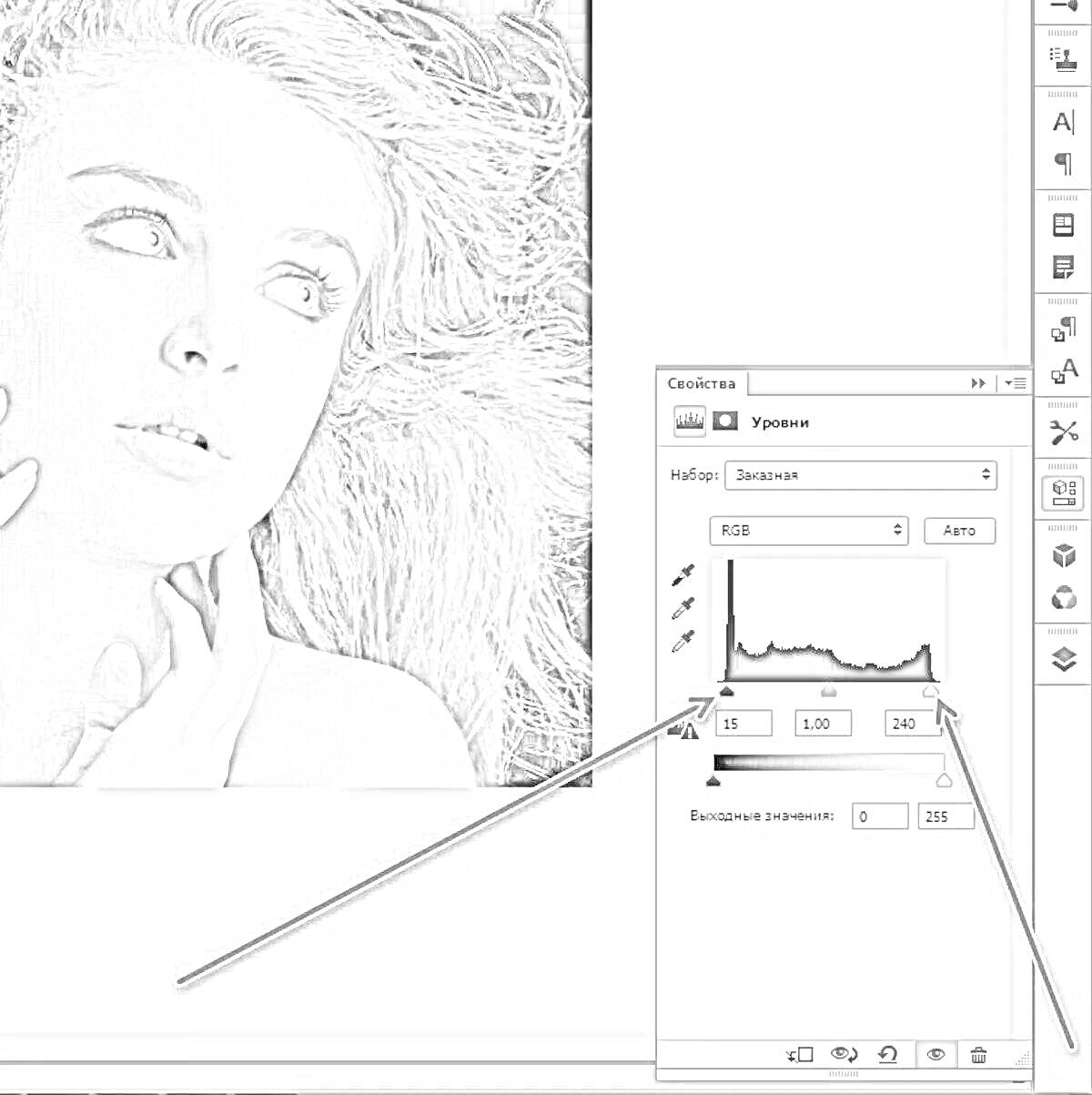Click the Авто button
This screenshot has height=1095, width=1092.
[x=959, y=531]
